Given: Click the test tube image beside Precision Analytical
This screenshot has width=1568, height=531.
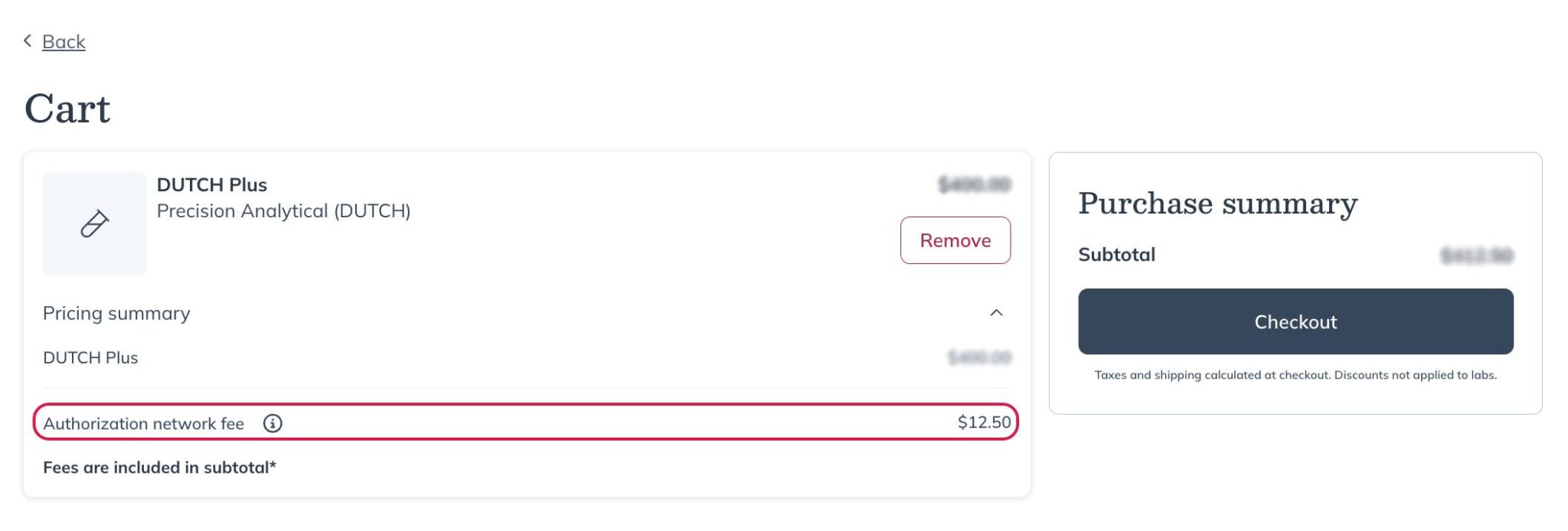Looking at the screenshot, I should coord(95,223).
